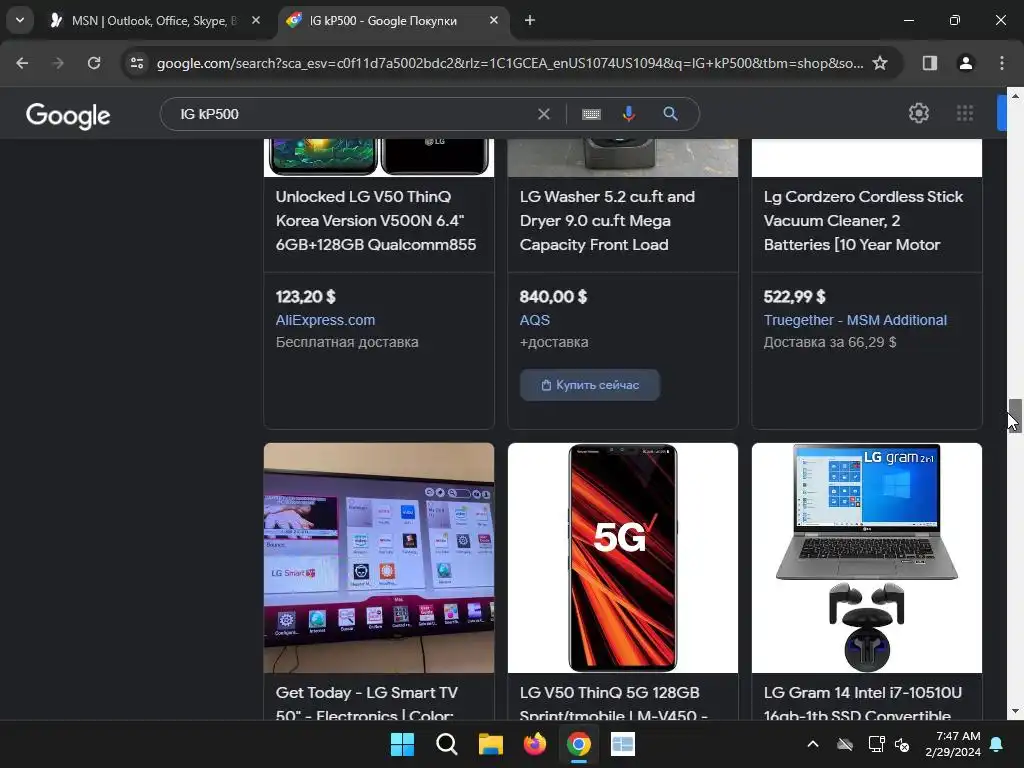Open the Windows Start menu
This screenshot has height=768, width=1024.
402,744
